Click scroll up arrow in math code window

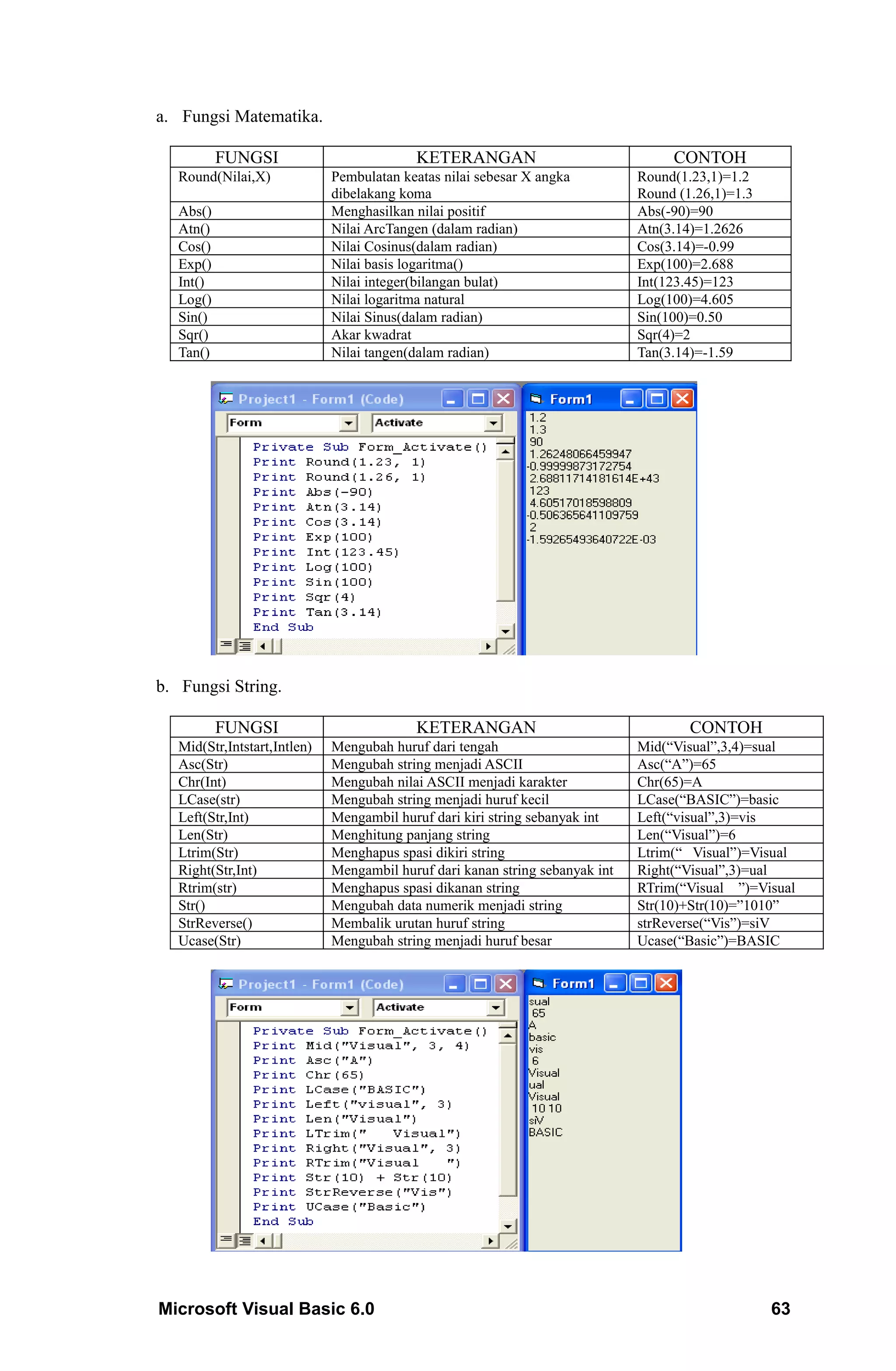(x=506, y=452)
